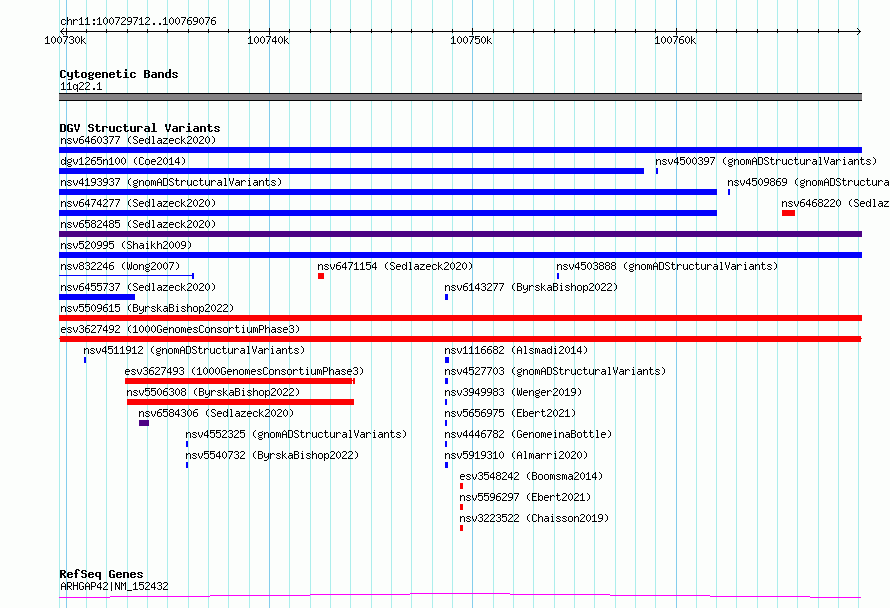The width and height of the screenshot is (890, 608).
Task: Open the nsv4503888 gnomAD label
Action: [x=667, y=266]
